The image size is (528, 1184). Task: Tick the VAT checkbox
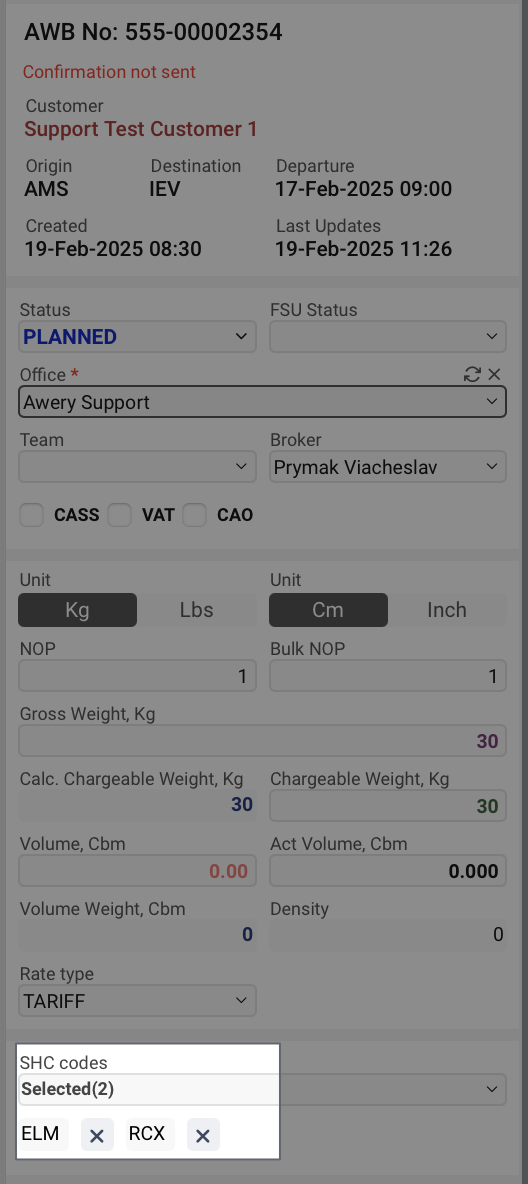(119, 515)
